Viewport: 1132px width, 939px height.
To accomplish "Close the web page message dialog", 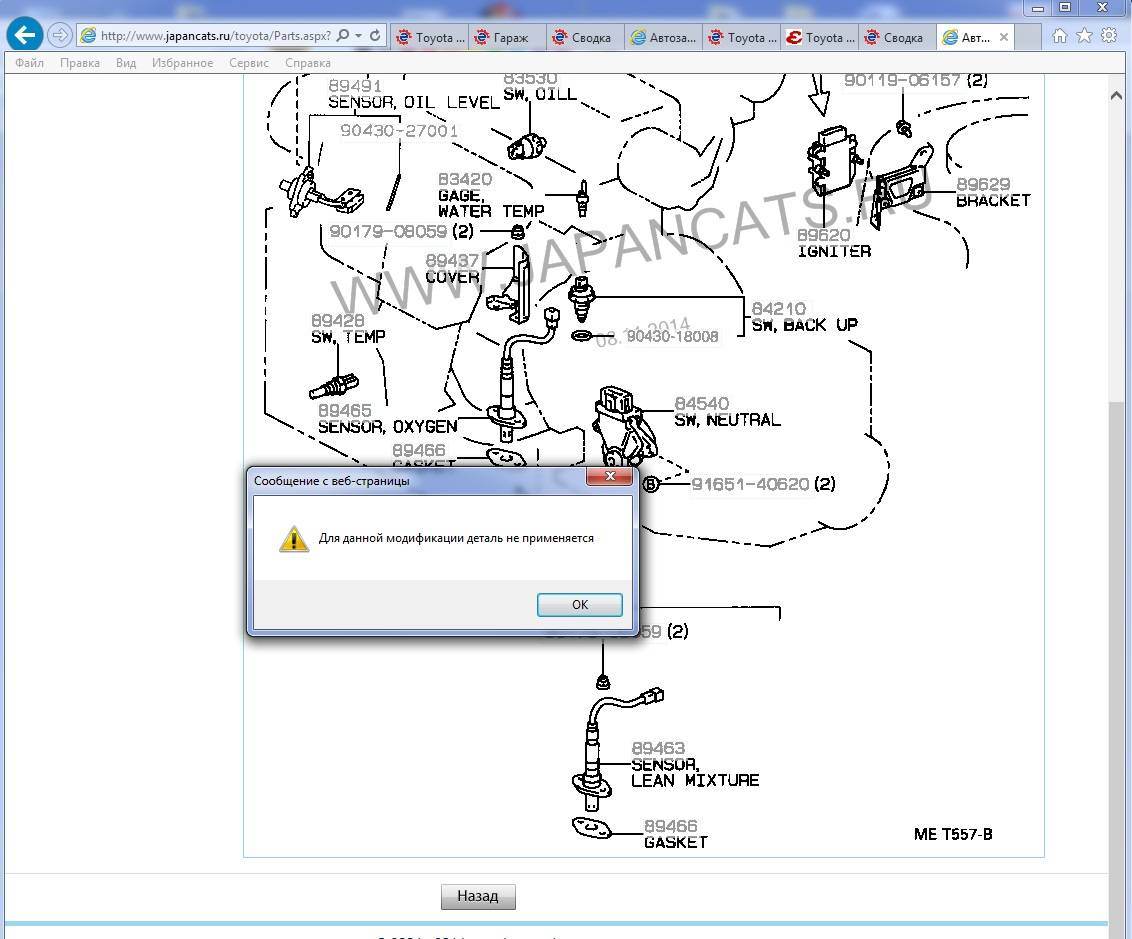I will (x=609, y=478).
